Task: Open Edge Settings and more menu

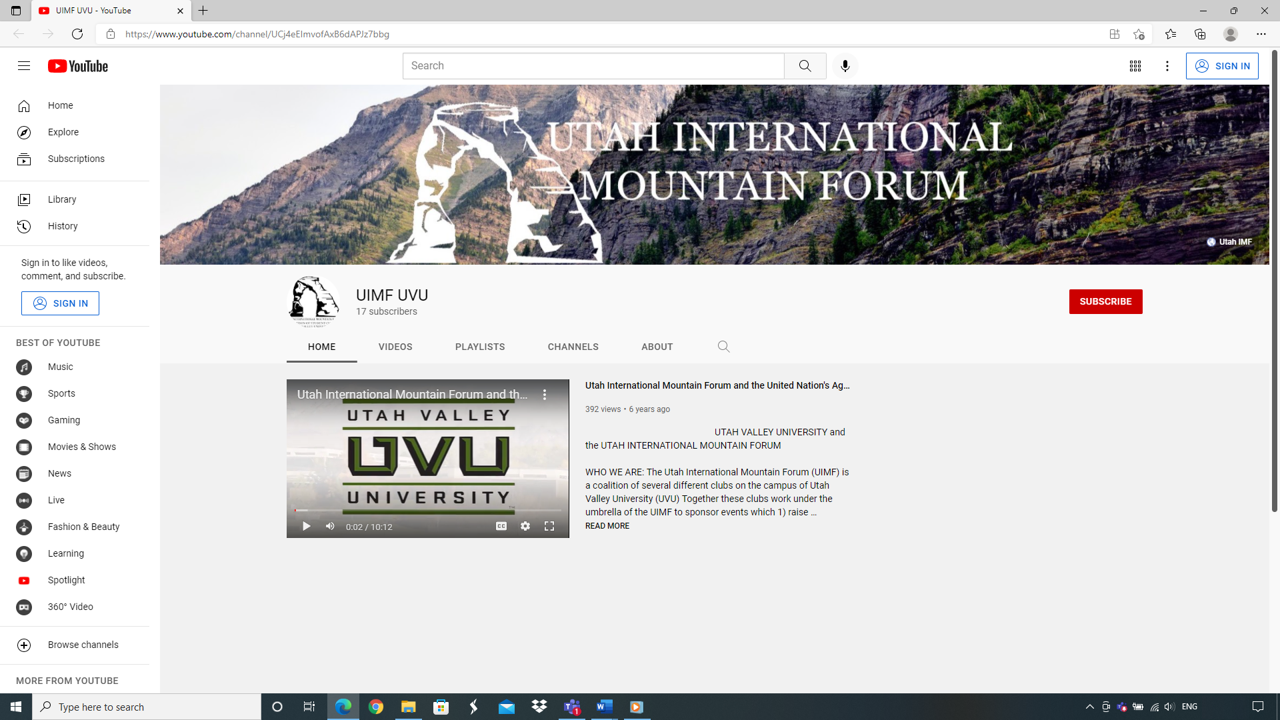Action: pyautogui.click(x=1261, y=34)
